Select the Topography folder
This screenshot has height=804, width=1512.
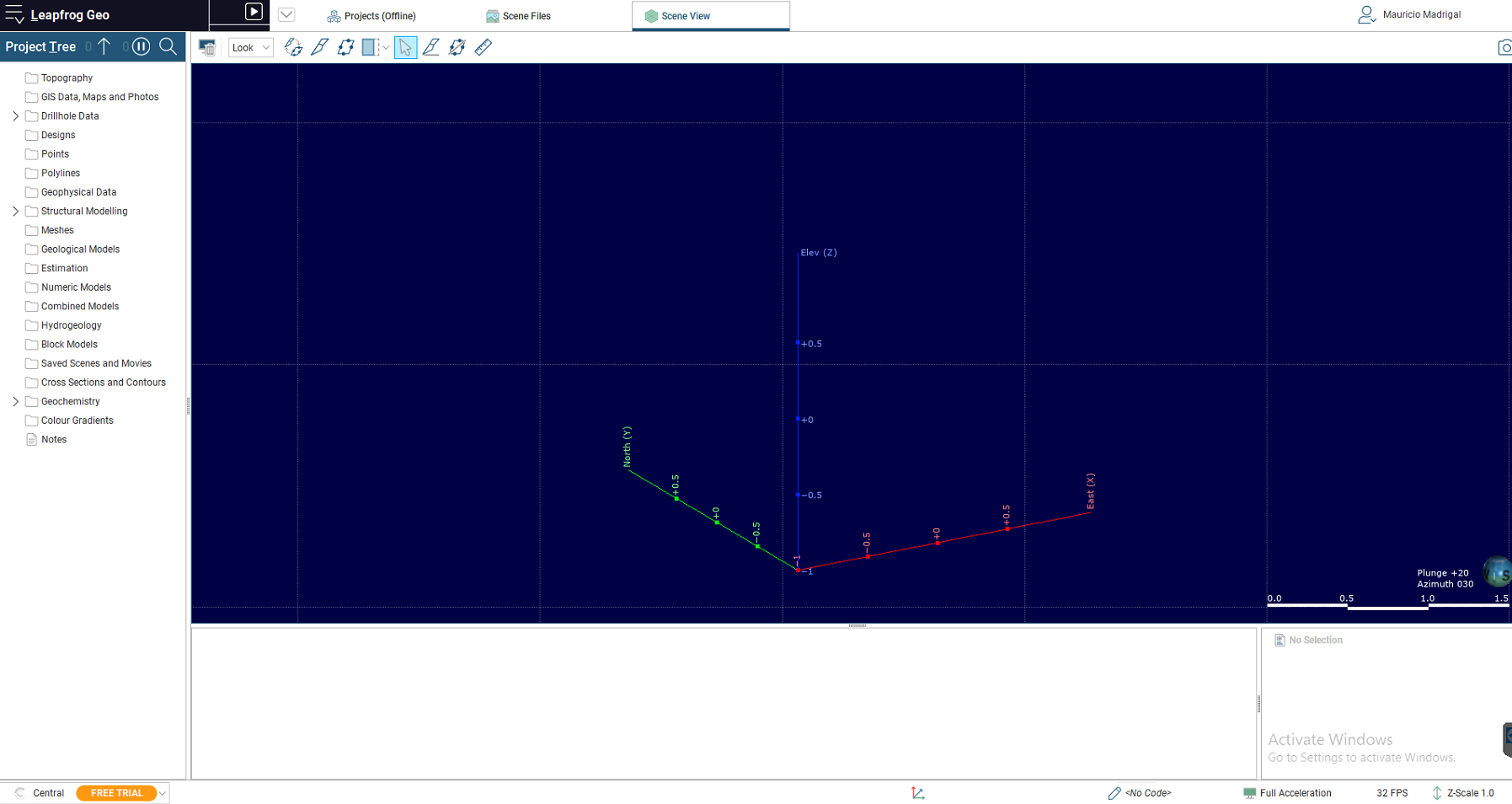pyautogui.click(x=67, y=78)
